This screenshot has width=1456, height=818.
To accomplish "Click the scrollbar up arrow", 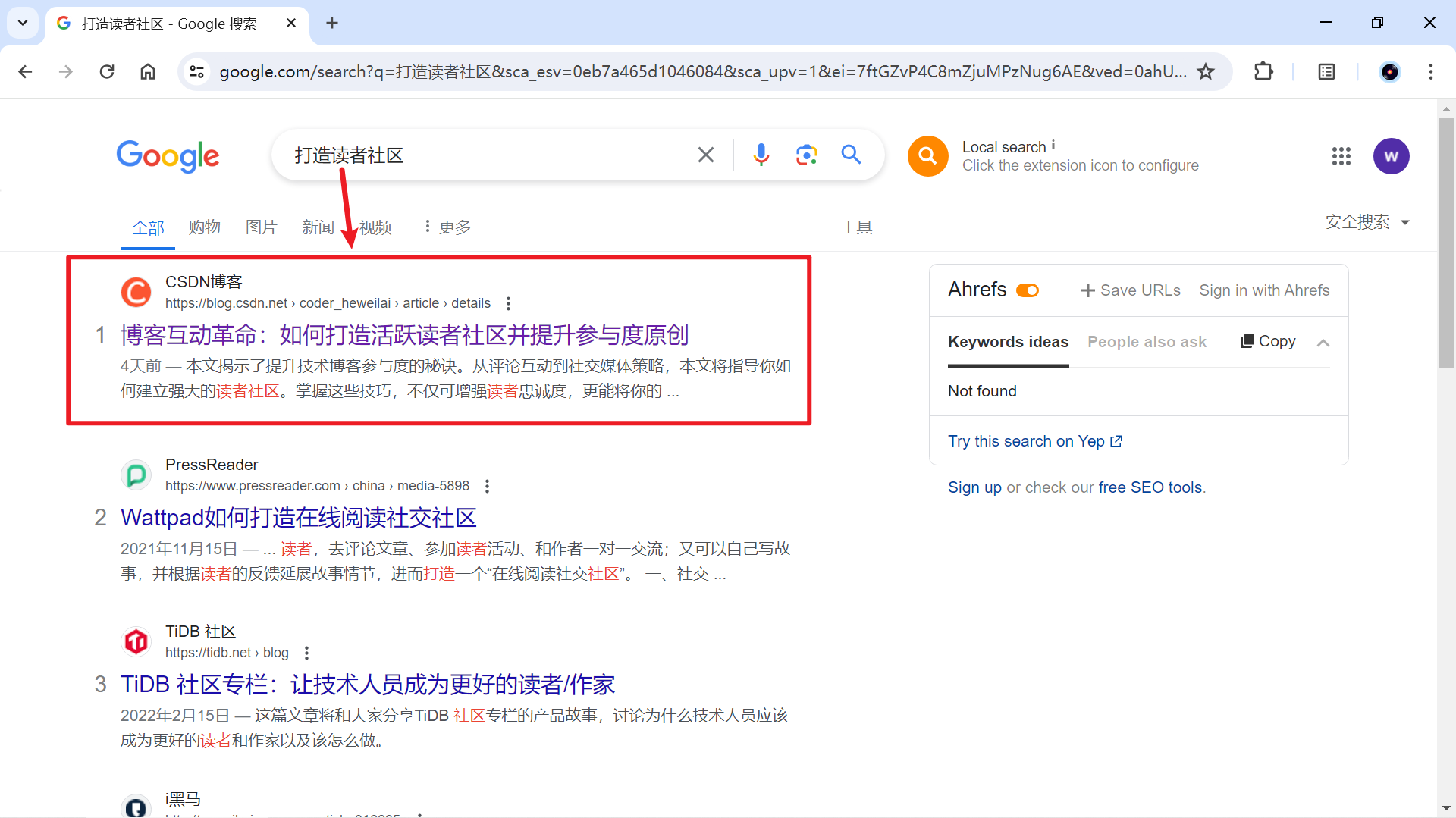I will coord(1446,109).
